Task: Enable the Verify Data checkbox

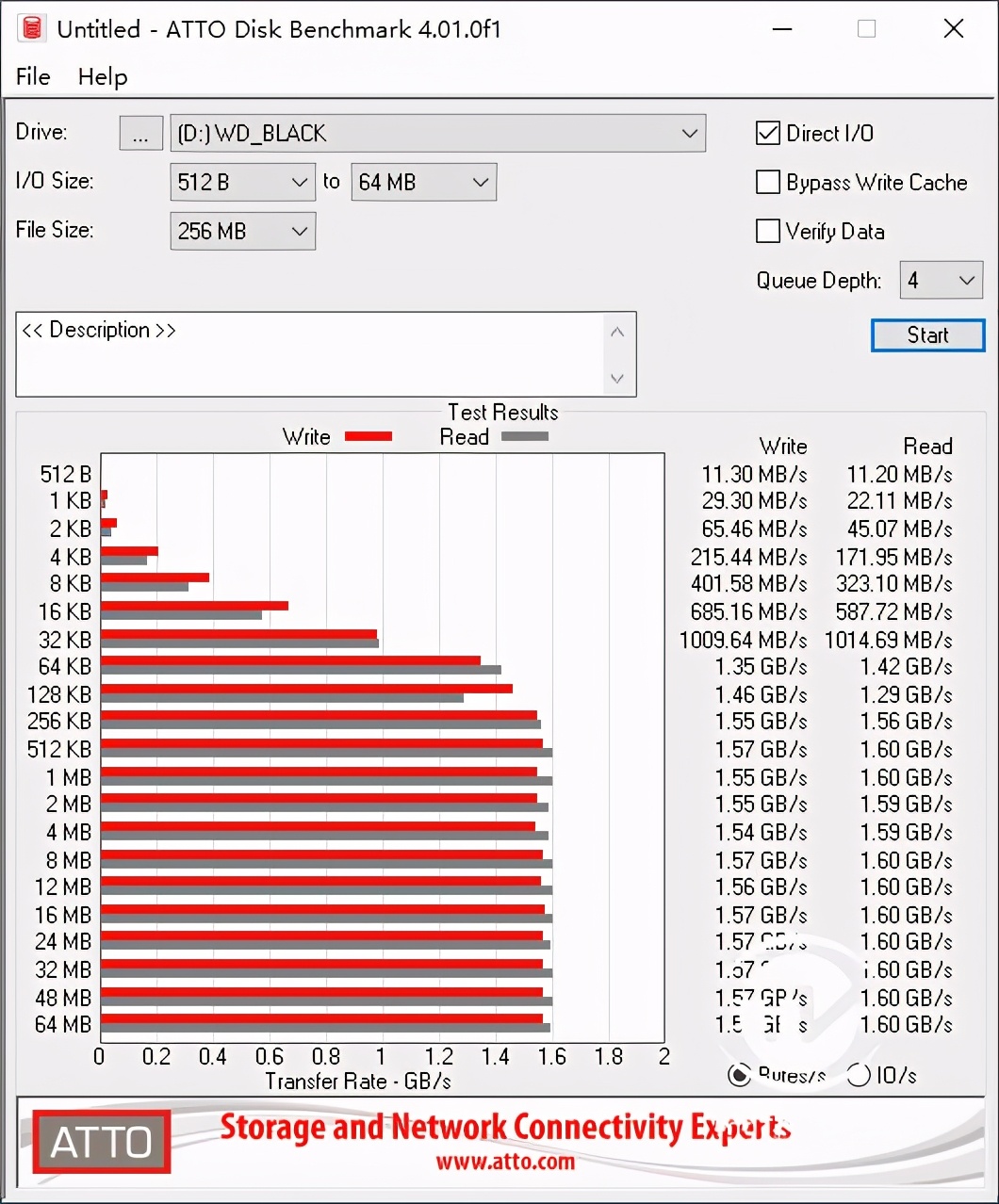Action: click(768, 231)
